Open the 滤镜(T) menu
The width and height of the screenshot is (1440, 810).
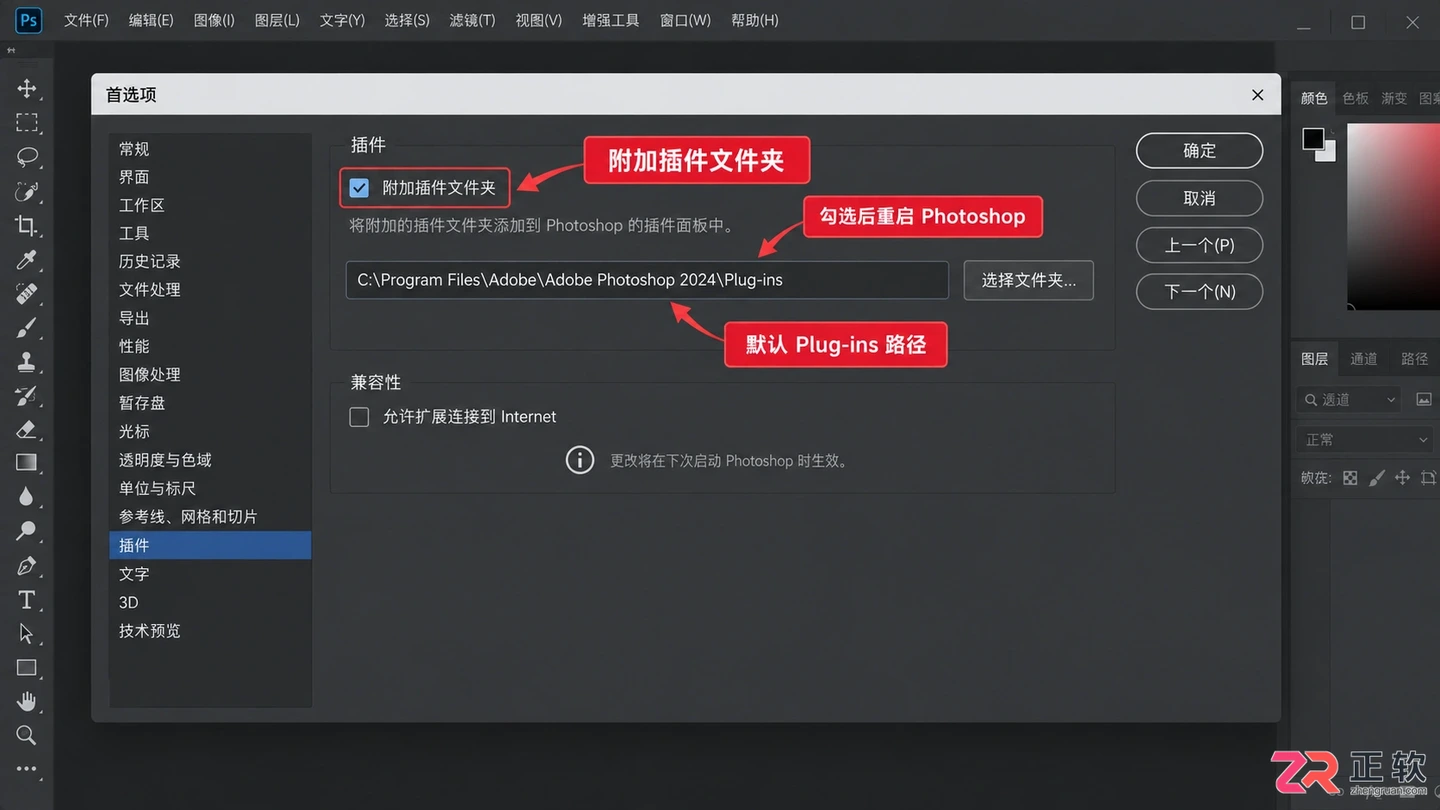pos(472,20)
